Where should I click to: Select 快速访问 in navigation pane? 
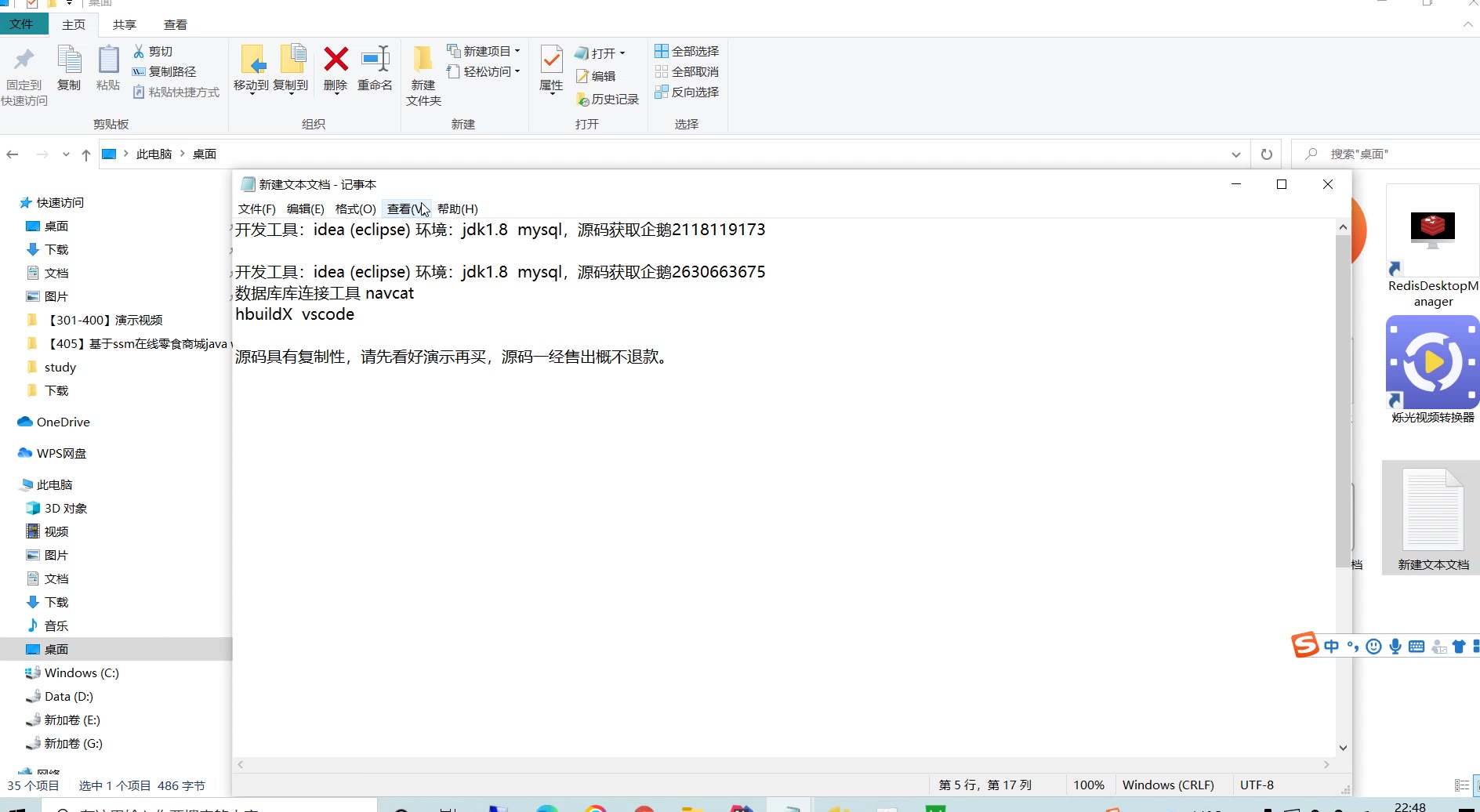(52, 202)
